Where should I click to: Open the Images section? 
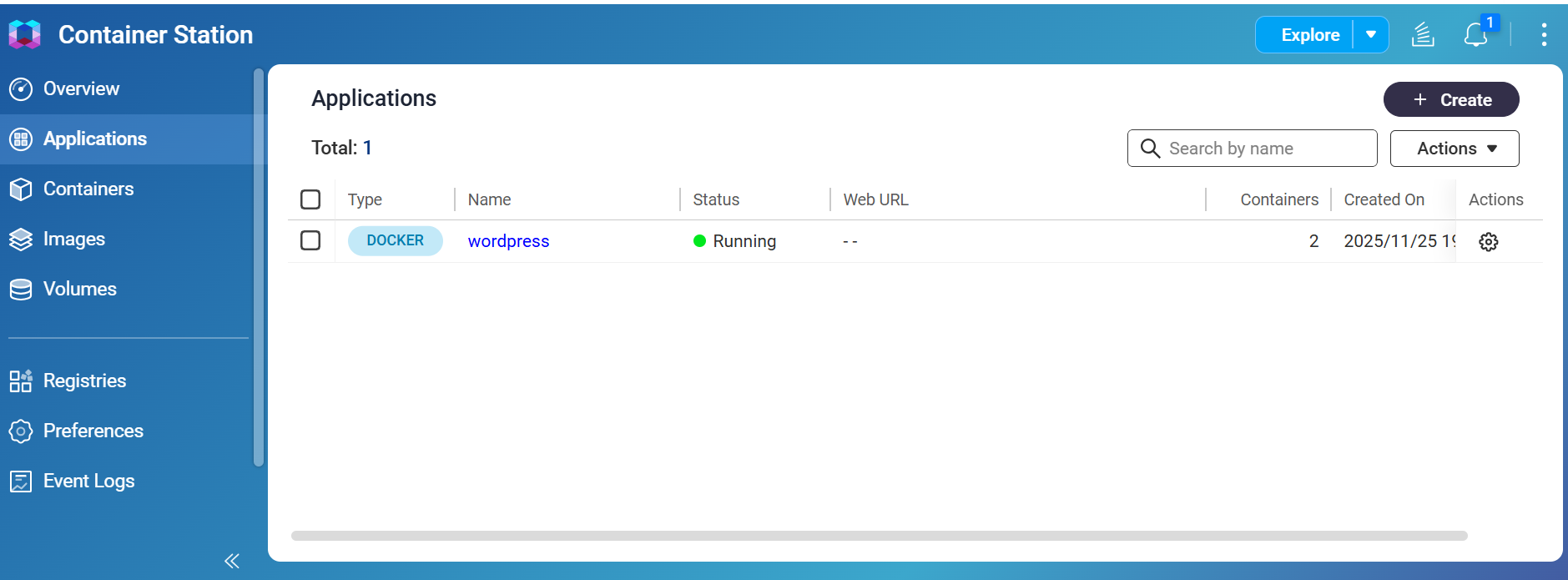coord(73,240)
